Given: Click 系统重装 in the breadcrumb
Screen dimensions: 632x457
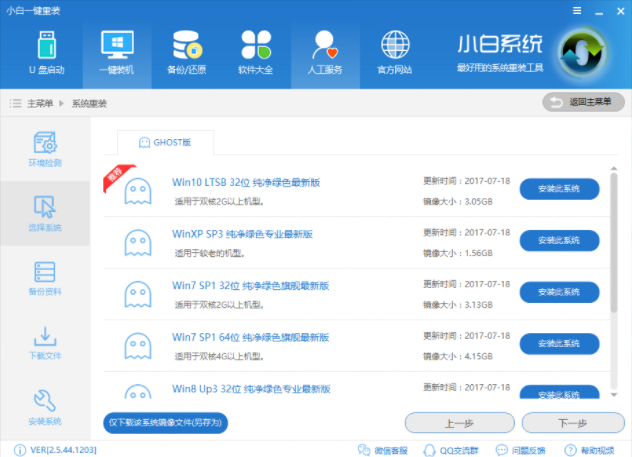Looking at the screenshot, I should 89,104.
